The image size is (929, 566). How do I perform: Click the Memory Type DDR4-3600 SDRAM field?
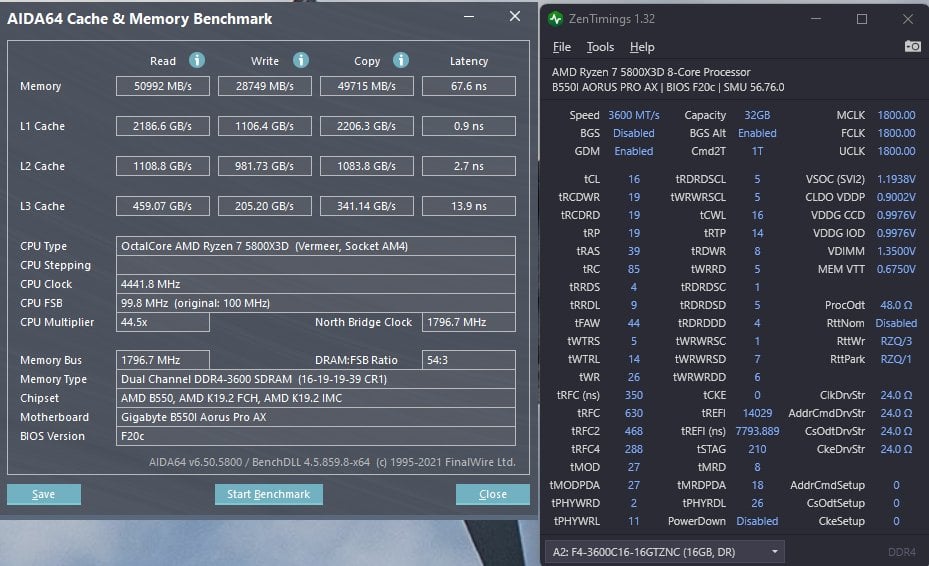(x=316, y=379)
